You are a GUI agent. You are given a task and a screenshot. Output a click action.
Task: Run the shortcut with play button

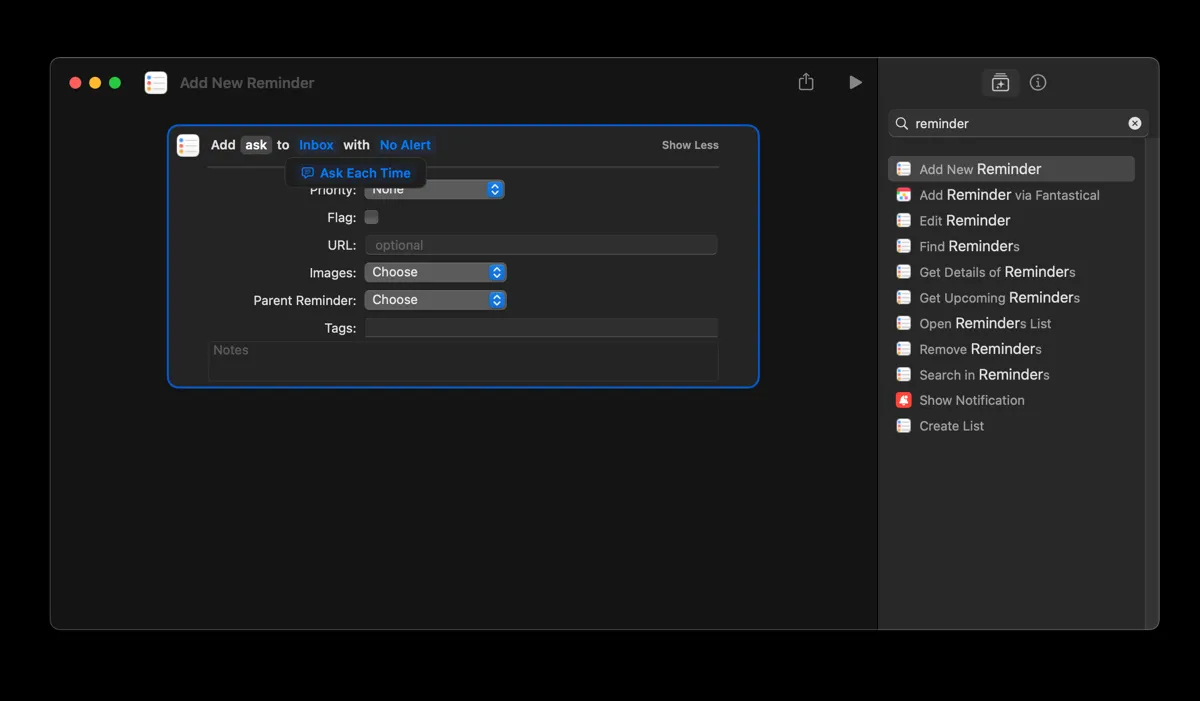pos(855,82)
